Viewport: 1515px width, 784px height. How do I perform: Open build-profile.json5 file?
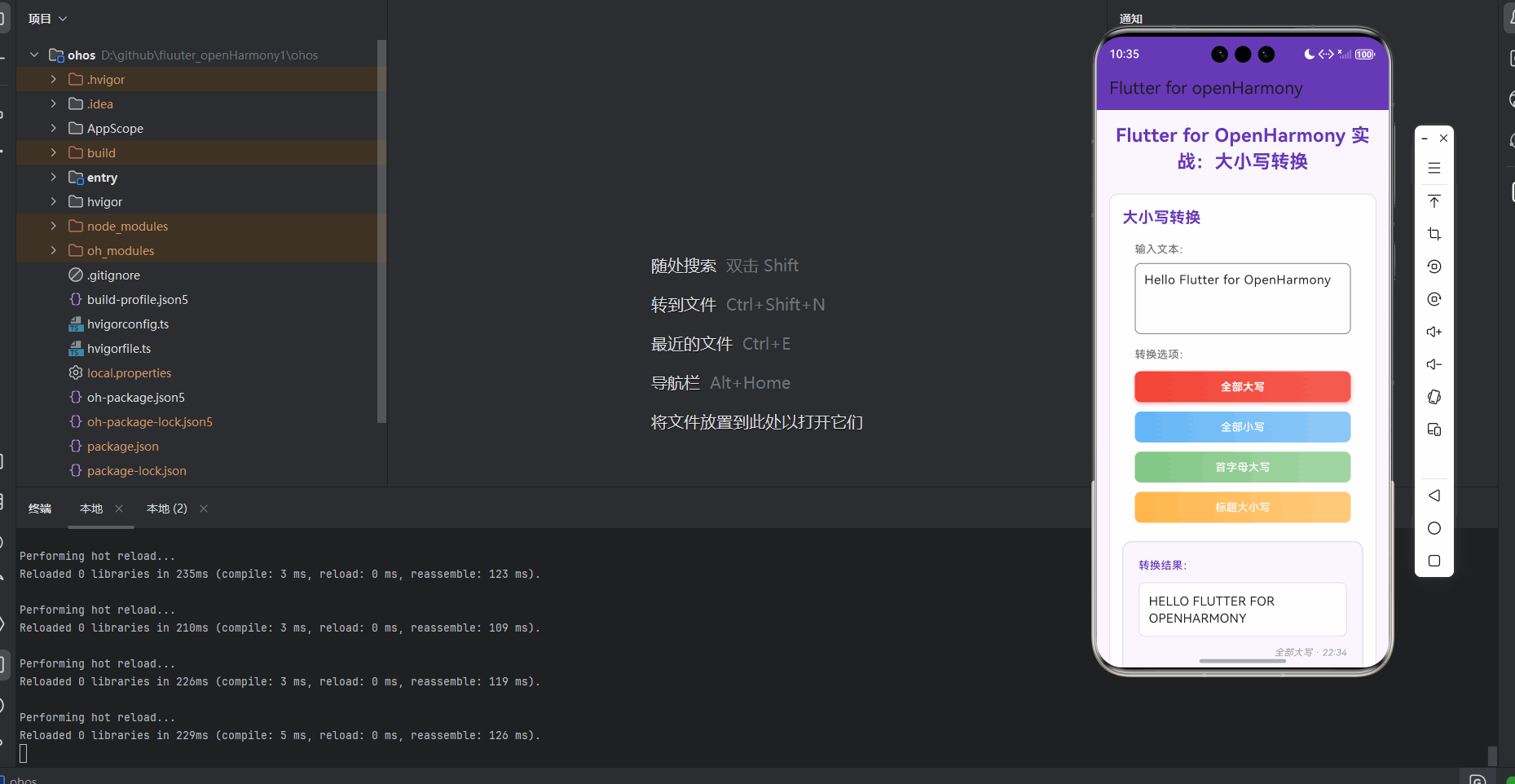tap(137, 300)
